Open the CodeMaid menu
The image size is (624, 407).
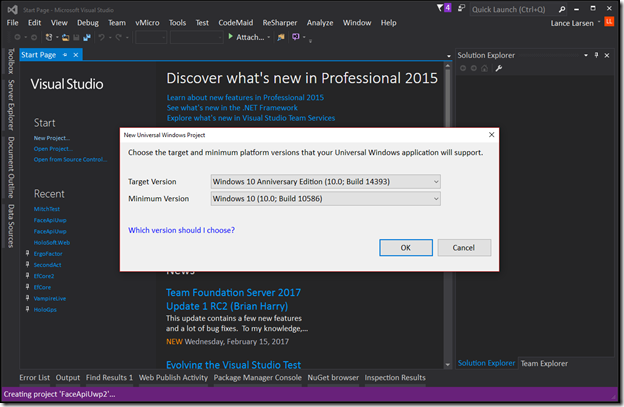pyautogui.click(x=236, y=23)
